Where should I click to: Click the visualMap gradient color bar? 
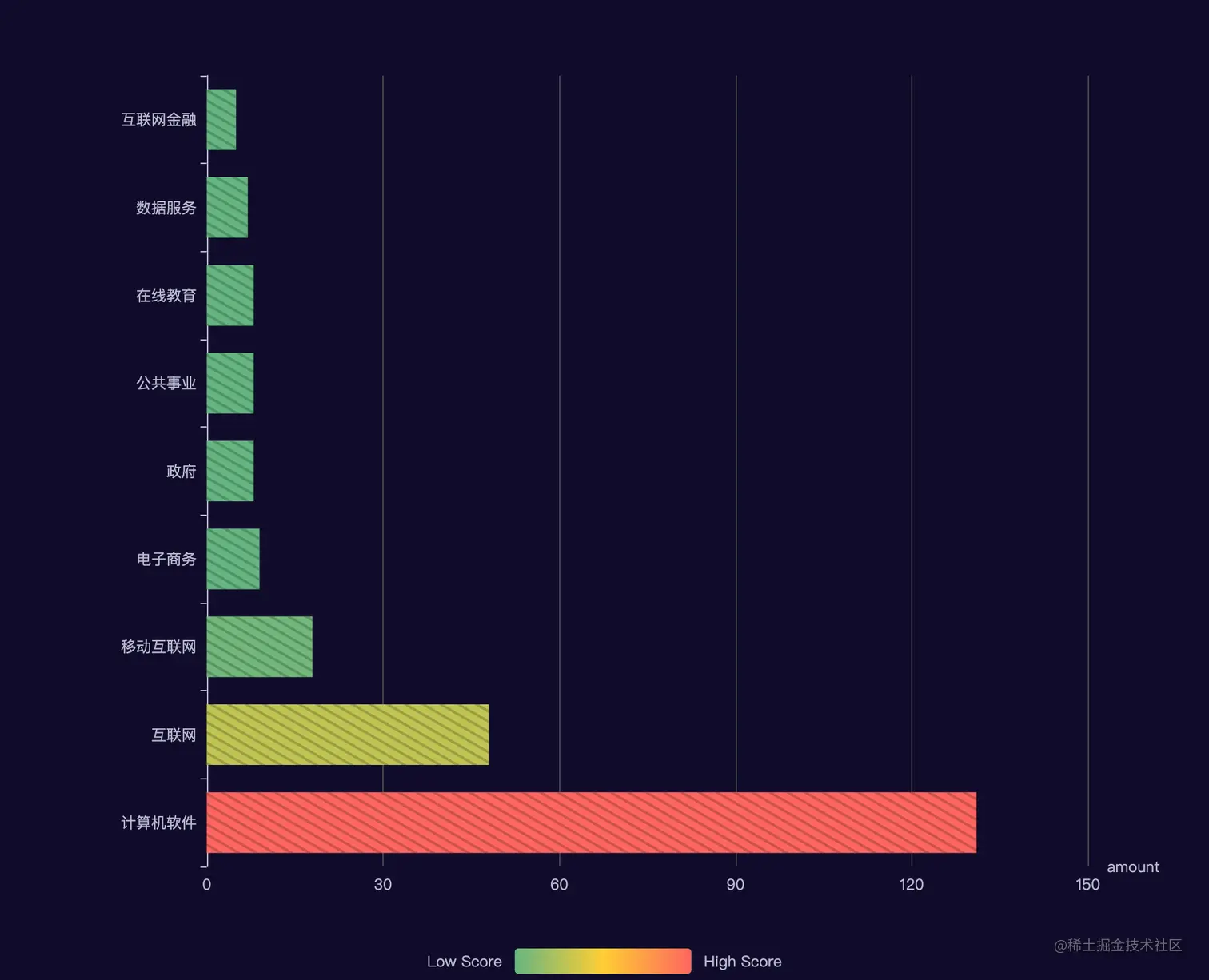point(603,961)
